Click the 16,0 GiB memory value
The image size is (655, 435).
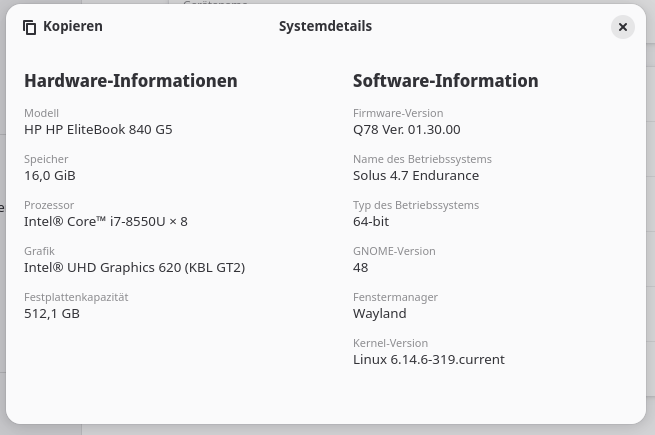click(x=50, y=175)
